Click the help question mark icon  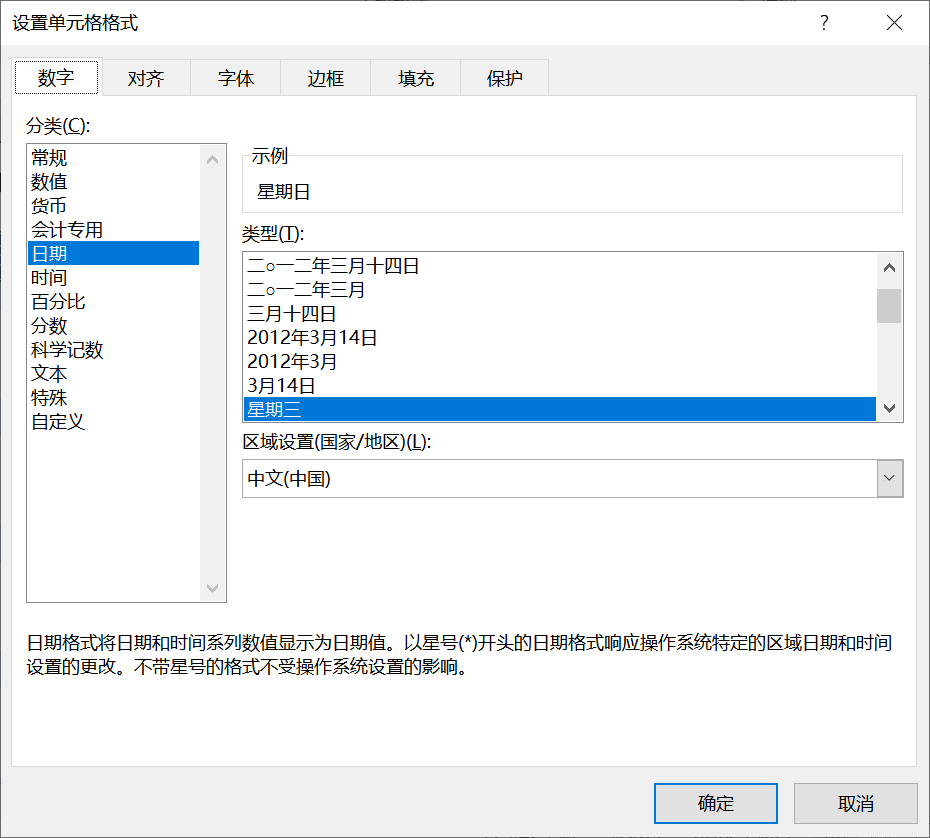click(x=824, y=23)
